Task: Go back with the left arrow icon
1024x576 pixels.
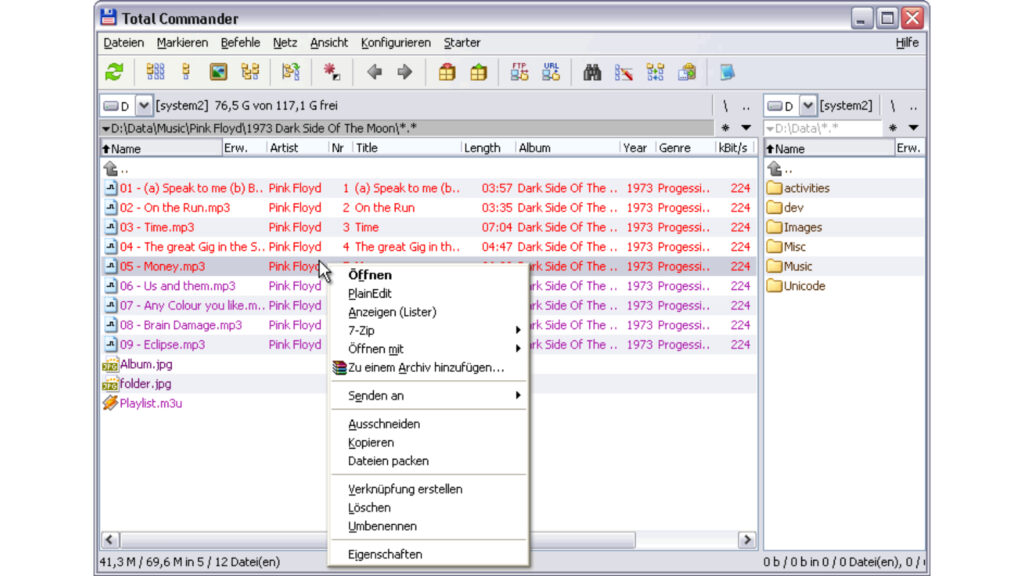Action: tap(374, 72)
